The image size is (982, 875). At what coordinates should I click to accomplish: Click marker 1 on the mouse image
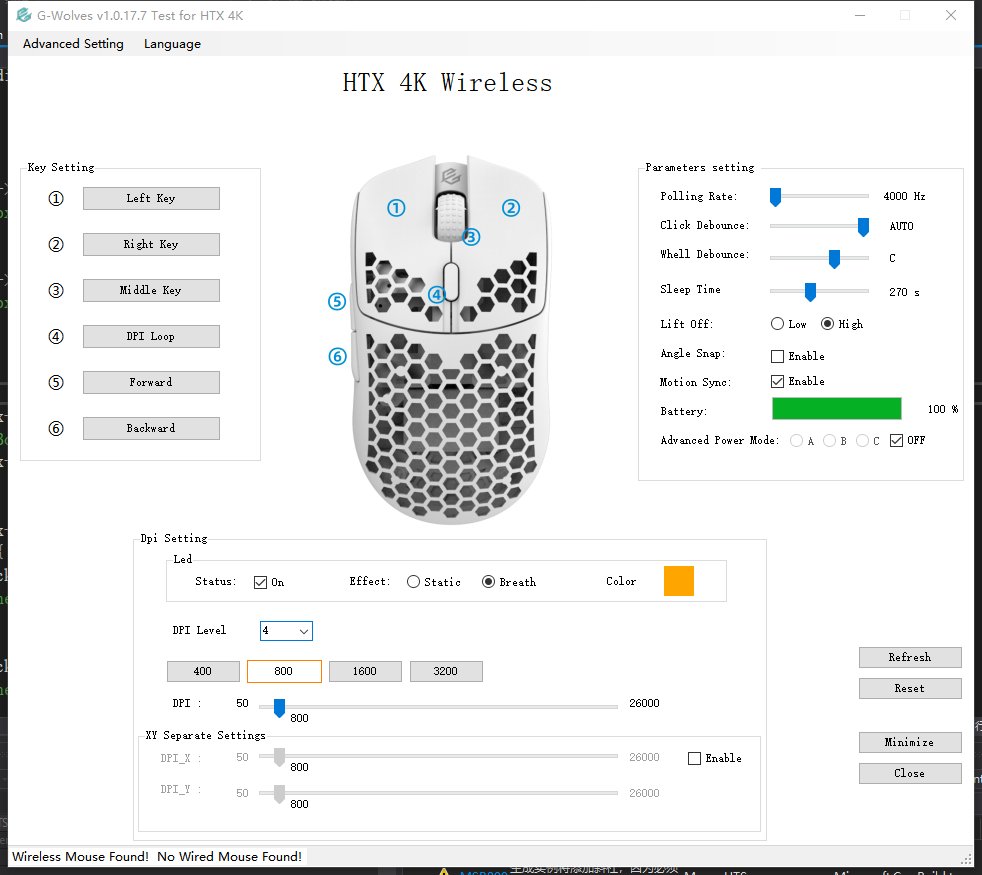[x=396, y=208]
